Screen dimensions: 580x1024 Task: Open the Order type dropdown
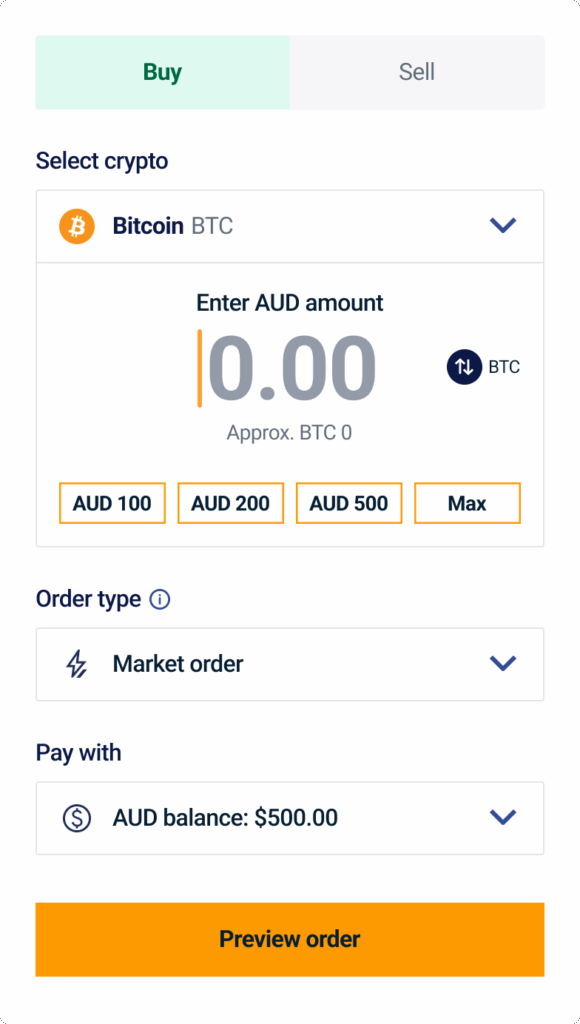tap(290, 664)
